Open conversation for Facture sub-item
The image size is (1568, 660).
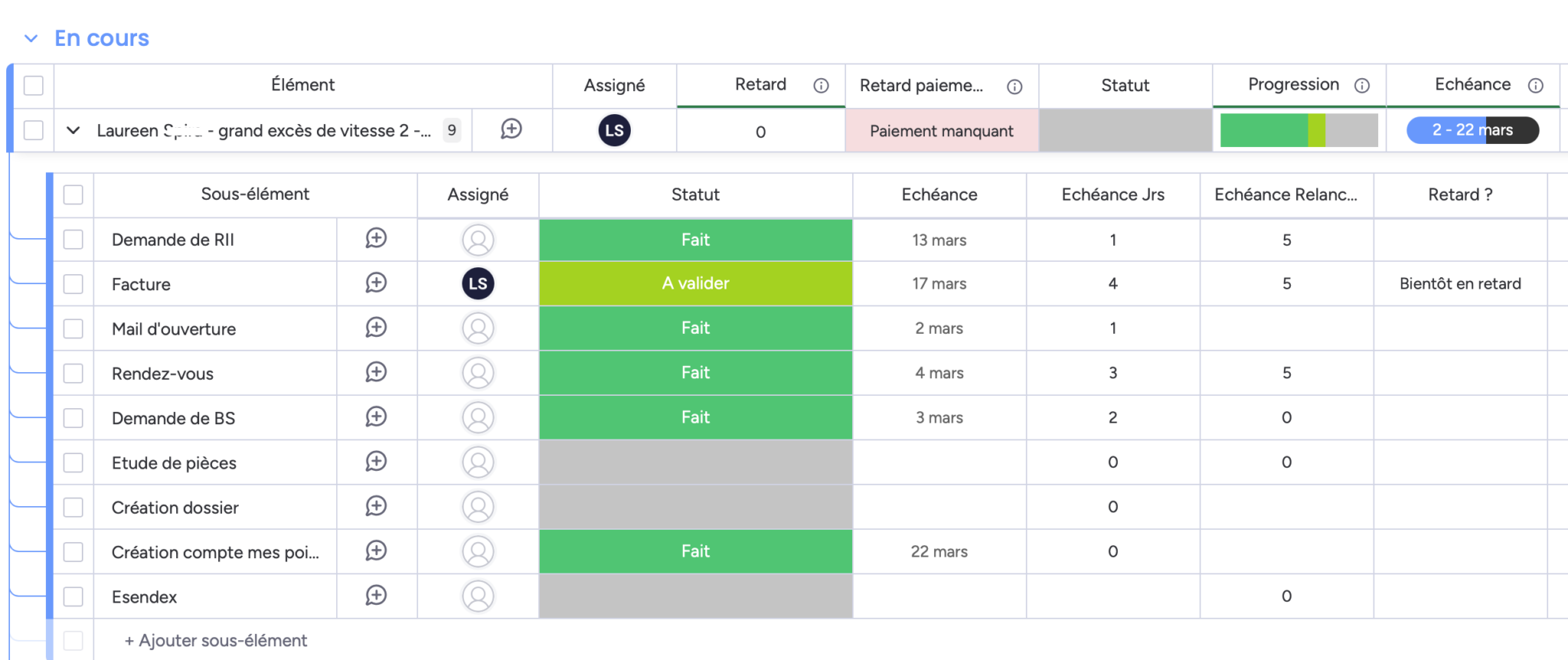(376, 283)
